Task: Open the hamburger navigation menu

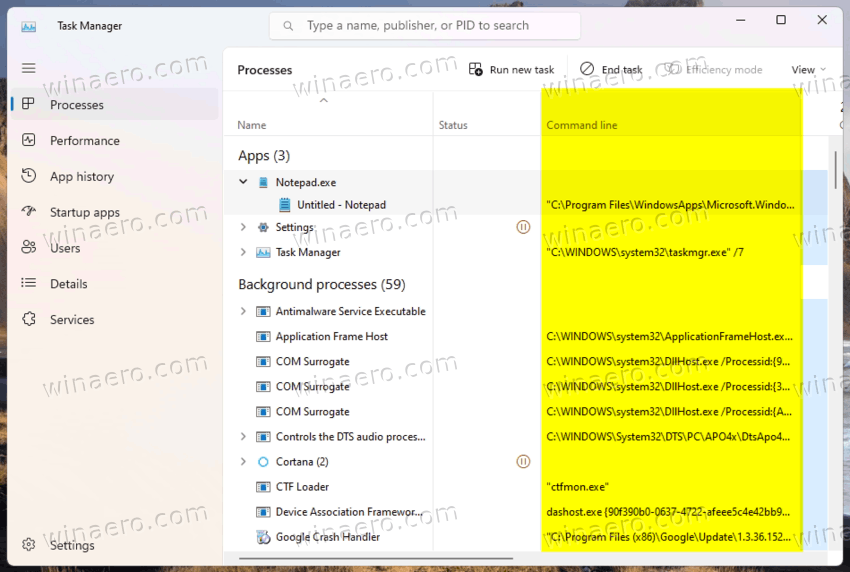Action: tap(28, 68)
